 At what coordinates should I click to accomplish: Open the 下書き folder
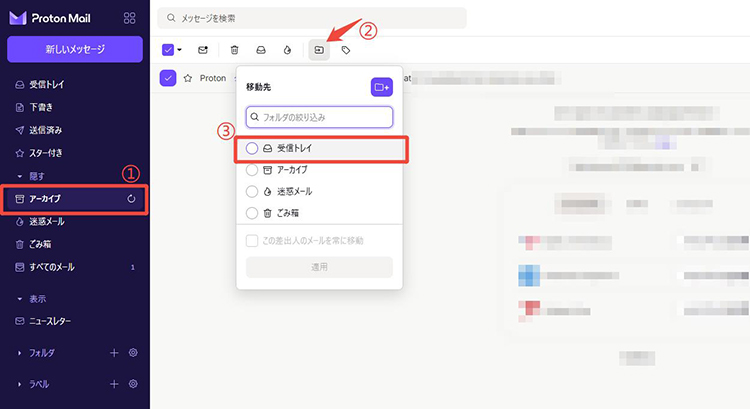(75, 107)
